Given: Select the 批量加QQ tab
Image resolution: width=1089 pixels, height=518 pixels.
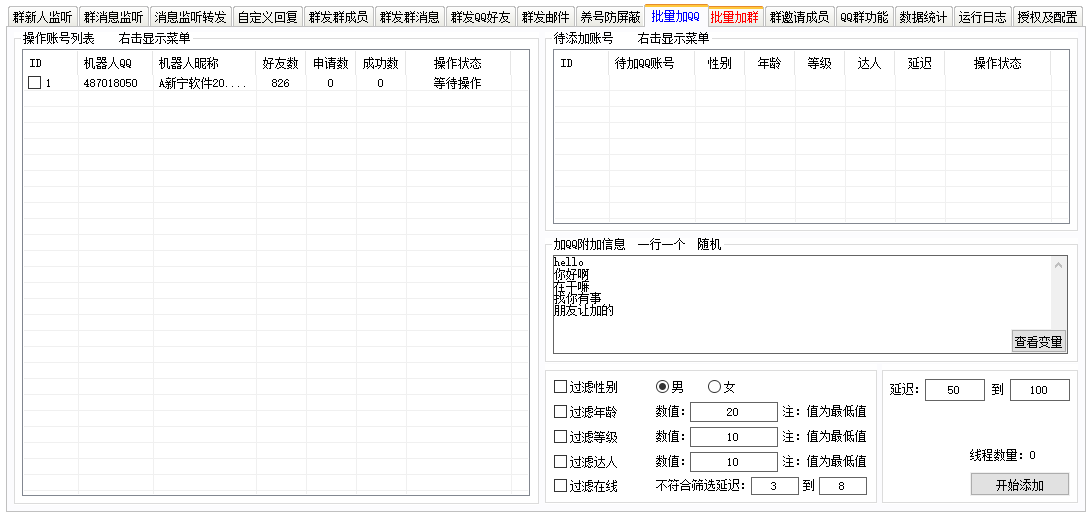Looking at the screenshot, I should pos(676,16).
